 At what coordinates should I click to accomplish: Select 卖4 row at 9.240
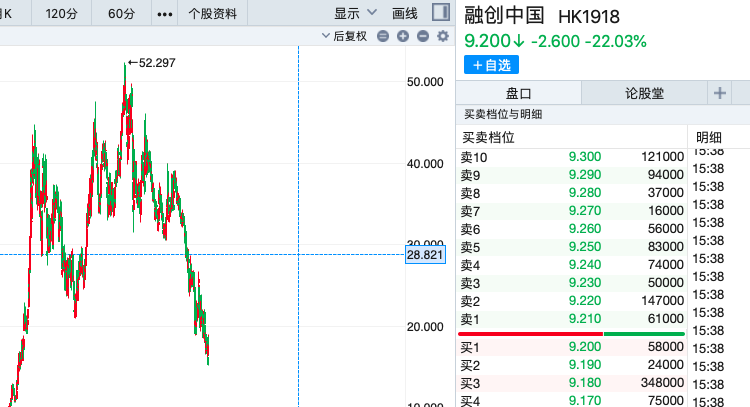click(572, 265)
